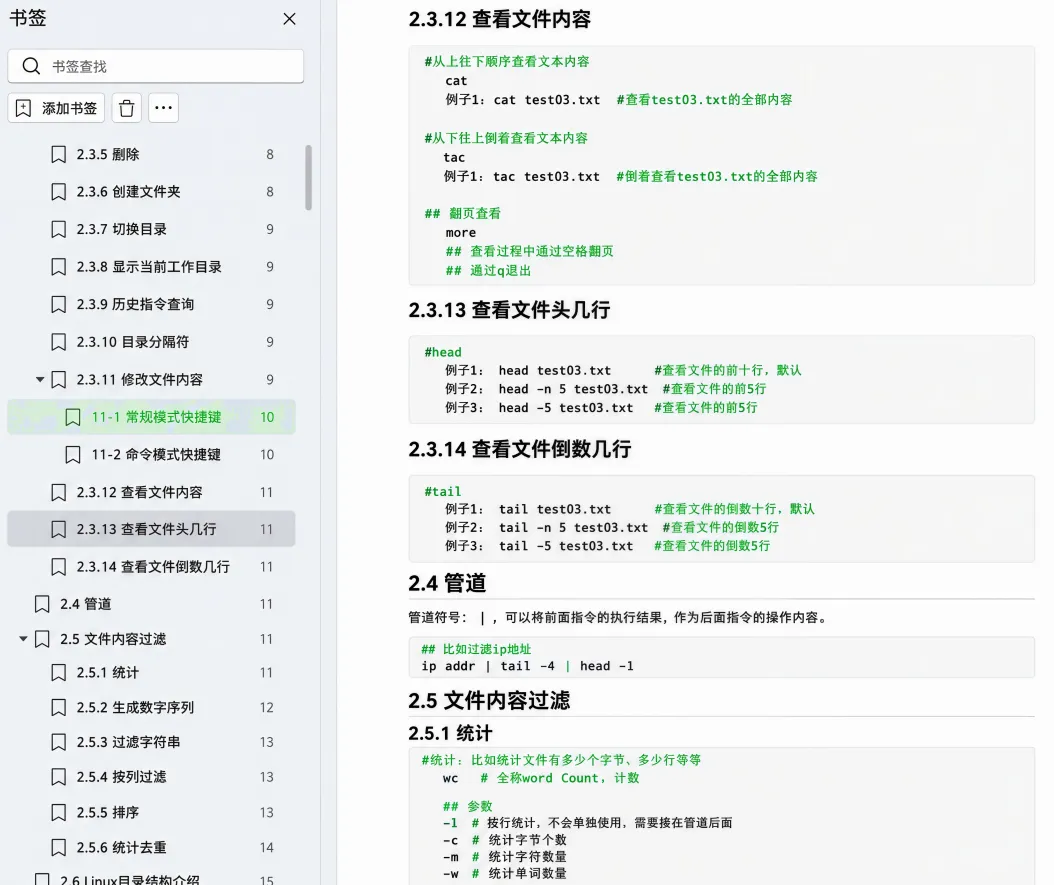Click the bookmark icon beside 2.3.7 切换目录
Image resolution: width=1054 pixels, height=885 pixels.
point(58,230)
